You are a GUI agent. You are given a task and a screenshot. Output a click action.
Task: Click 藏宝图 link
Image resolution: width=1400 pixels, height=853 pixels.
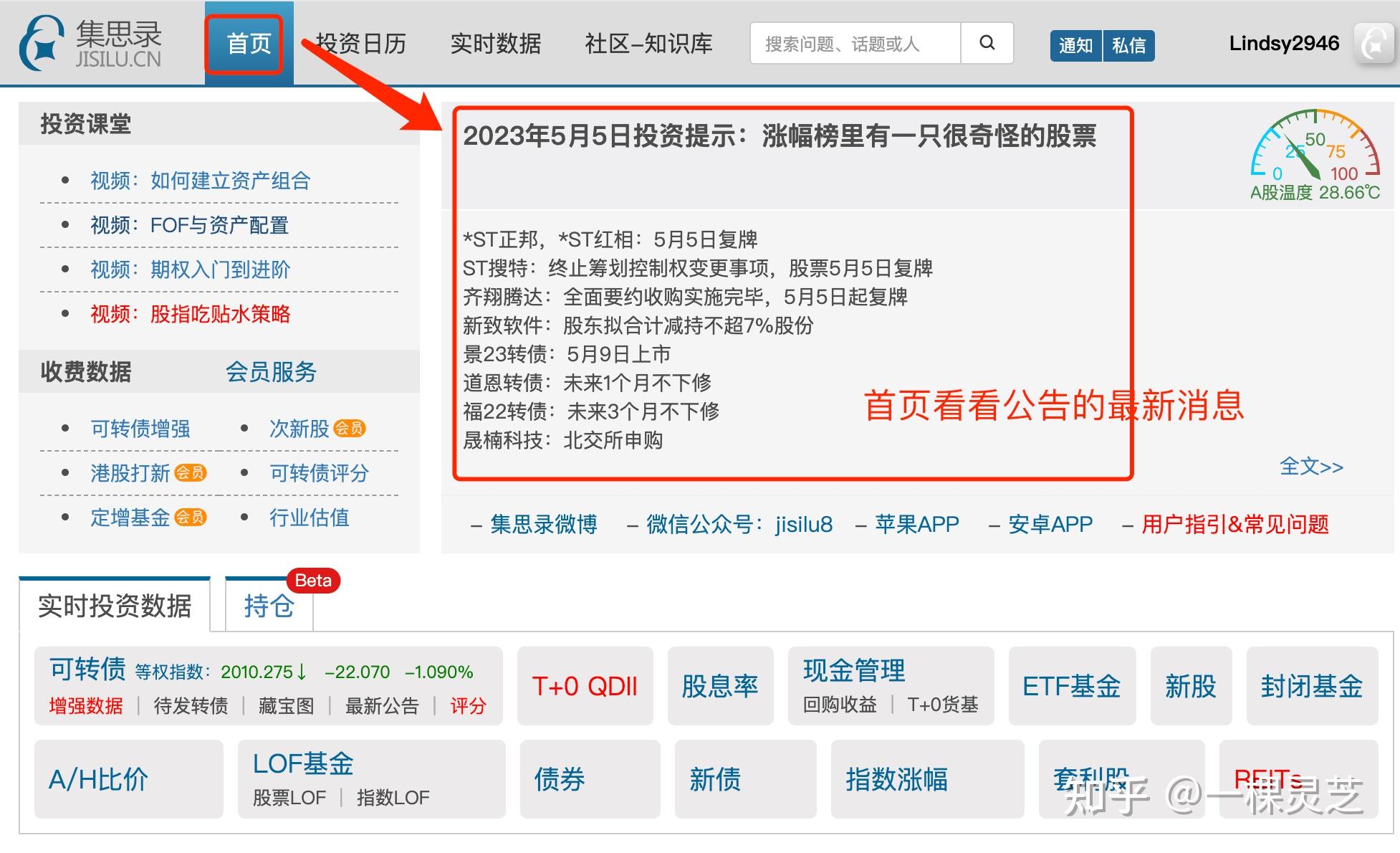tap(286, 705)
